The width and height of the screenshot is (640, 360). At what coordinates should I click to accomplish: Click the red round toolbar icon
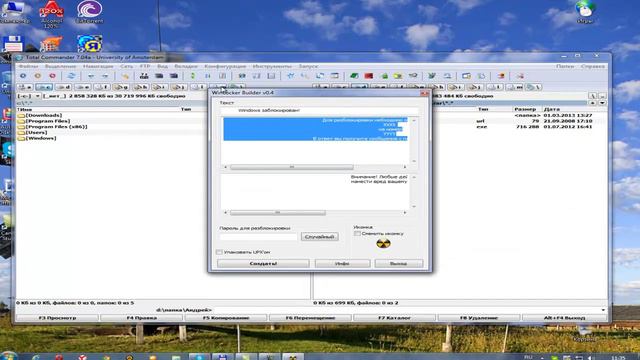click(x=52, y=76)
